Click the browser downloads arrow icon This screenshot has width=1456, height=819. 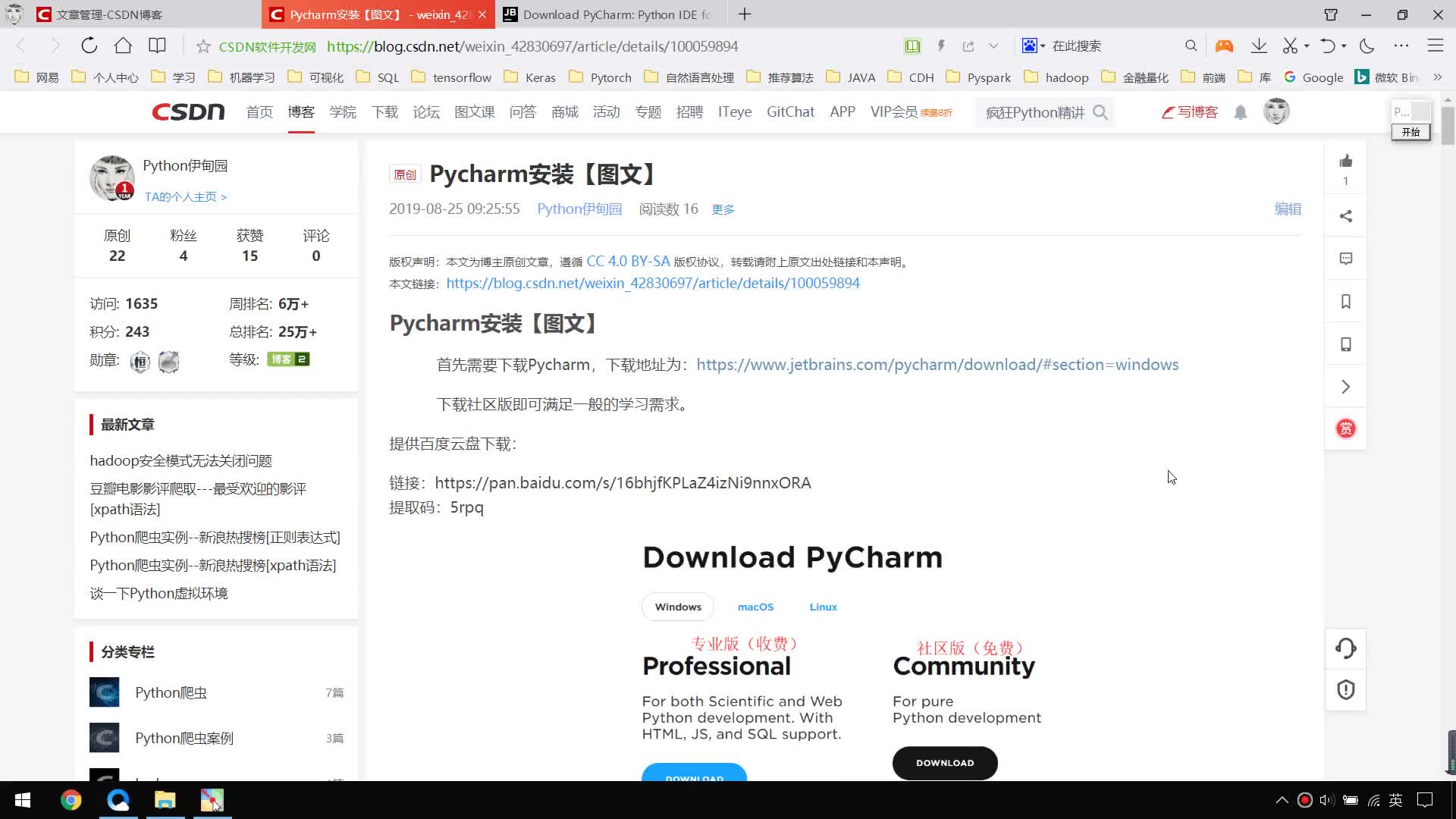pyautogui.click(x=1259, y=45)
